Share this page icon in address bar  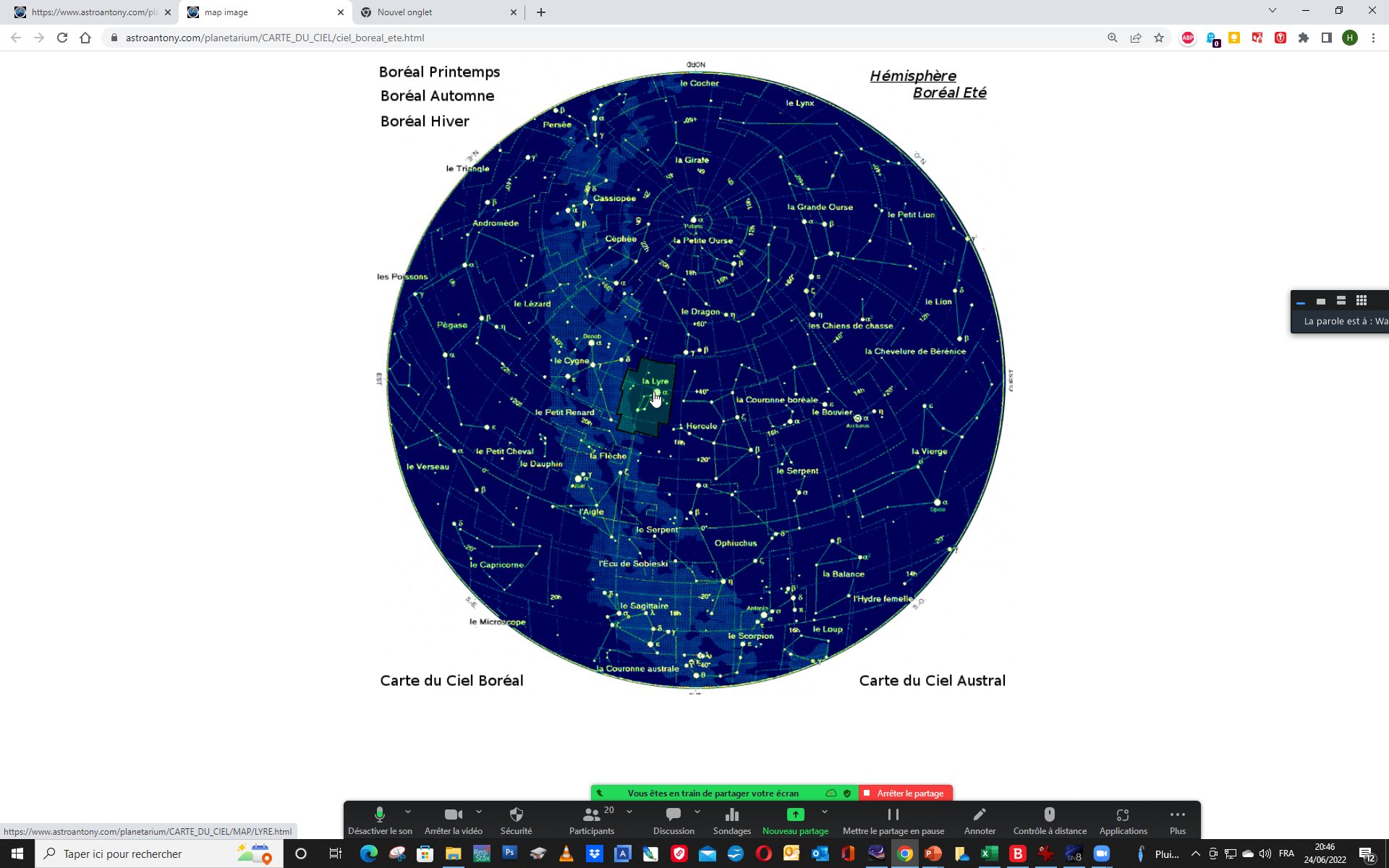pyautogui.click(x=1136, y=38)
